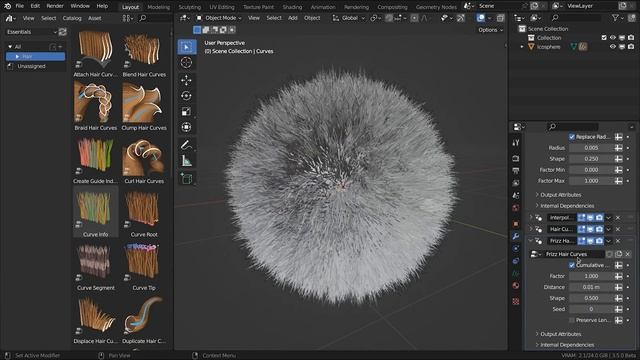Image resolution: width=640 pixels, height=360 pixels.
Task: Select the Braid Hair Curves asset thumbnail
Action: click(x=96, y=102)
